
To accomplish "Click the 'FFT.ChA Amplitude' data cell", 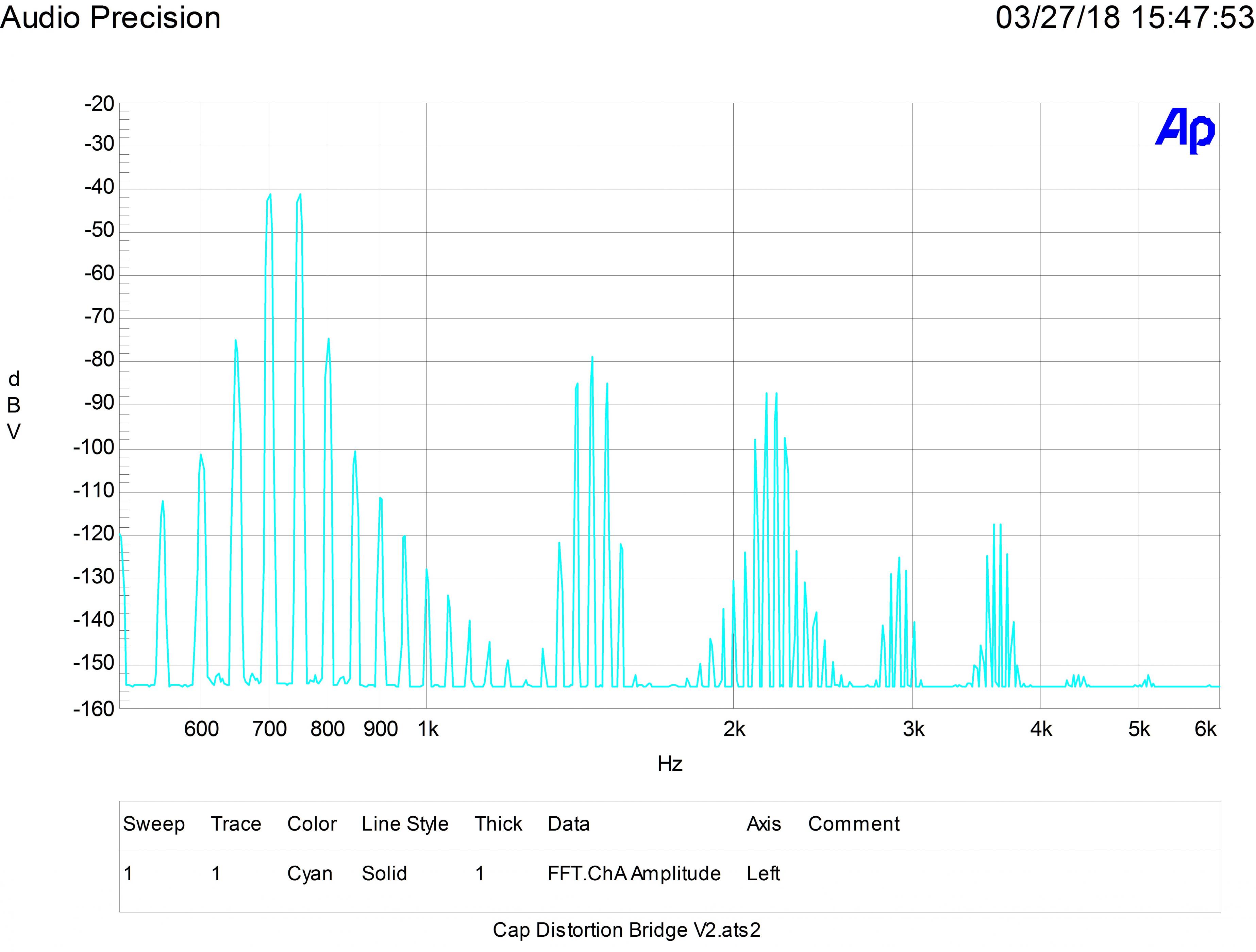I will (634, 874).
